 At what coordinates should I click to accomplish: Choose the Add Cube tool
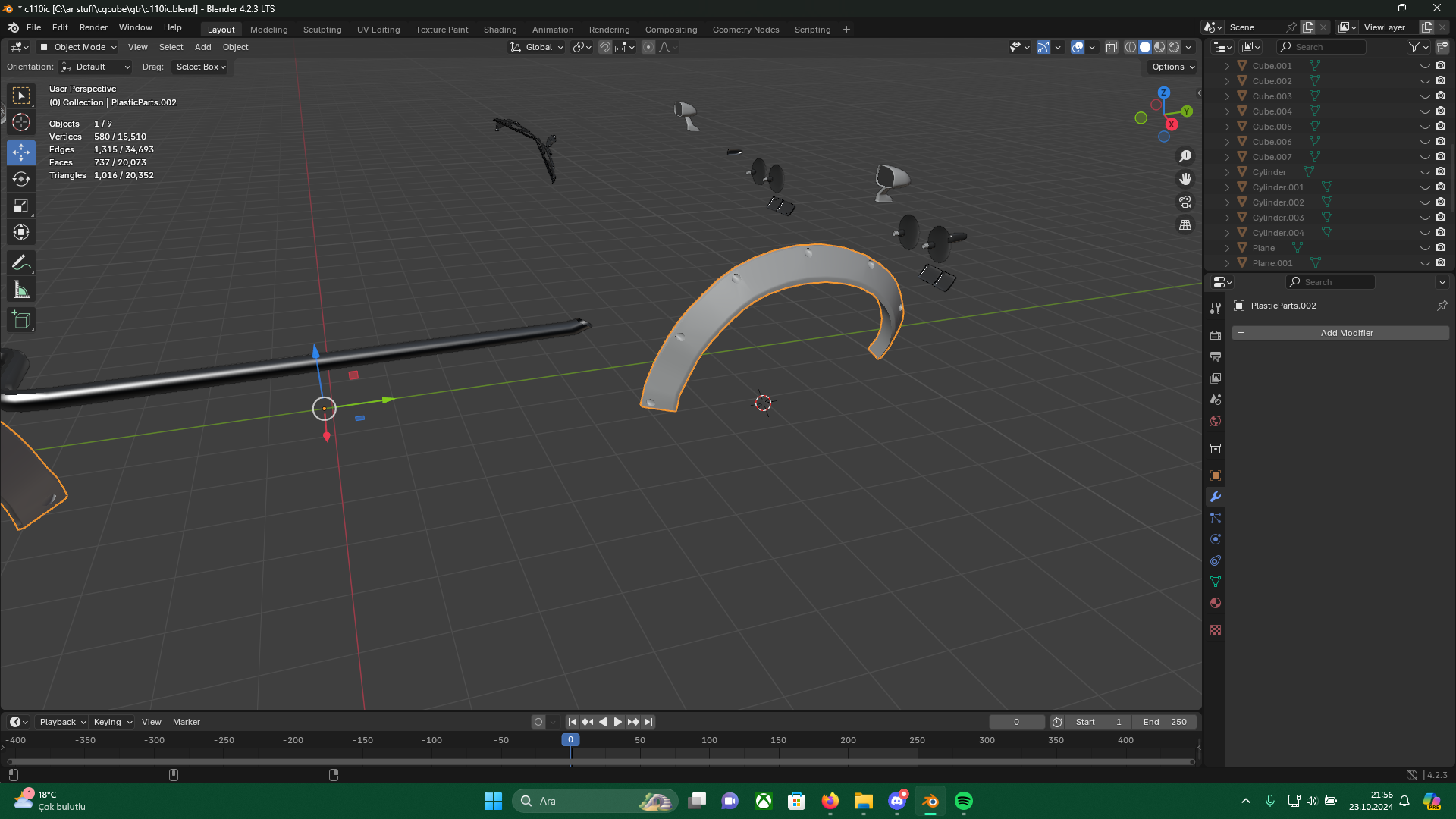coord(21,320)
